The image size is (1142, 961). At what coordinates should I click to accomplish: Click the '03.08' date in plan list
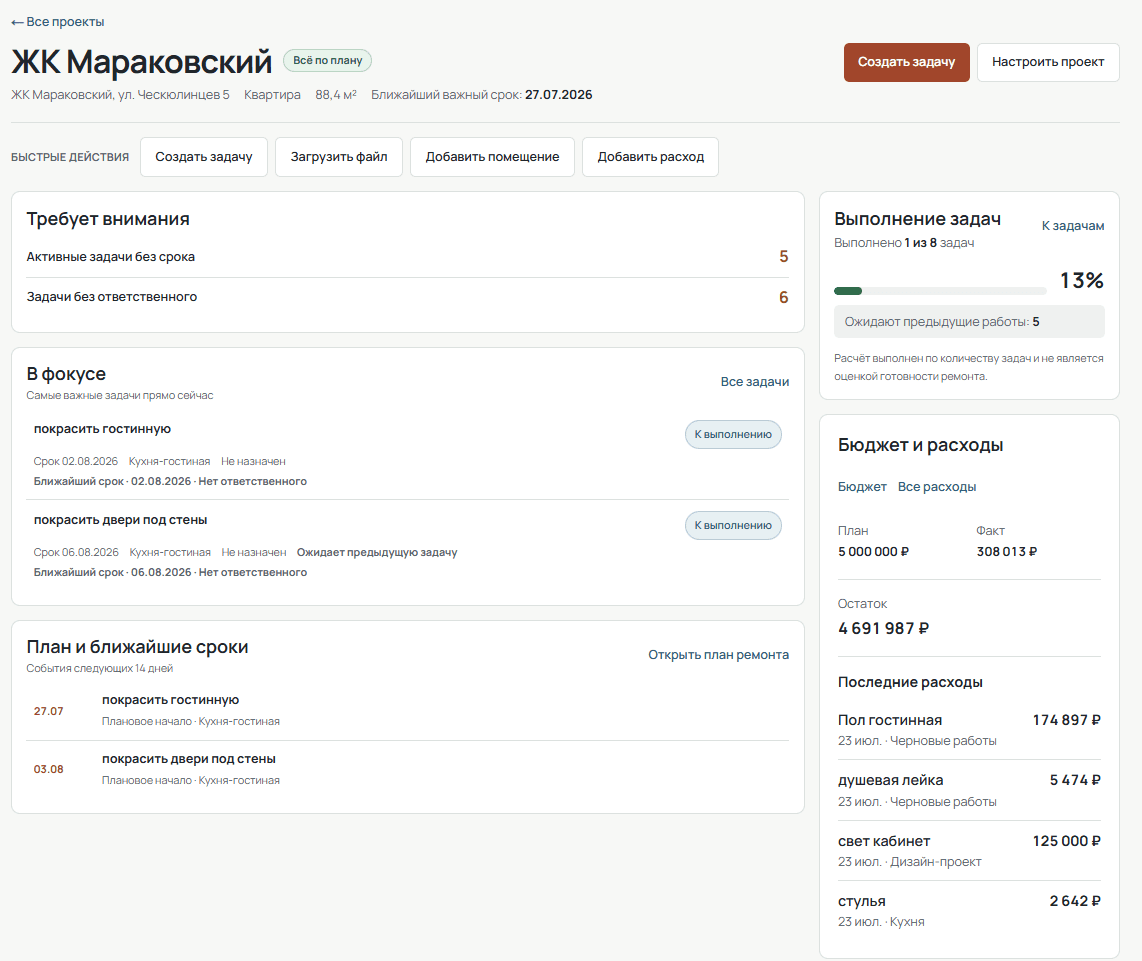click(x=48, y=769)
